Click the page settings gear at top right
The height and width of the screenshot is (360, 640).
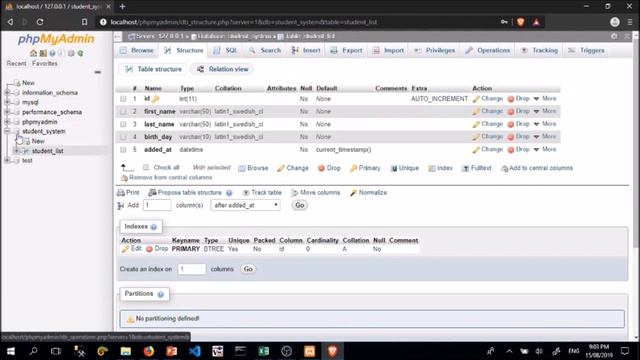click(614, 36)
